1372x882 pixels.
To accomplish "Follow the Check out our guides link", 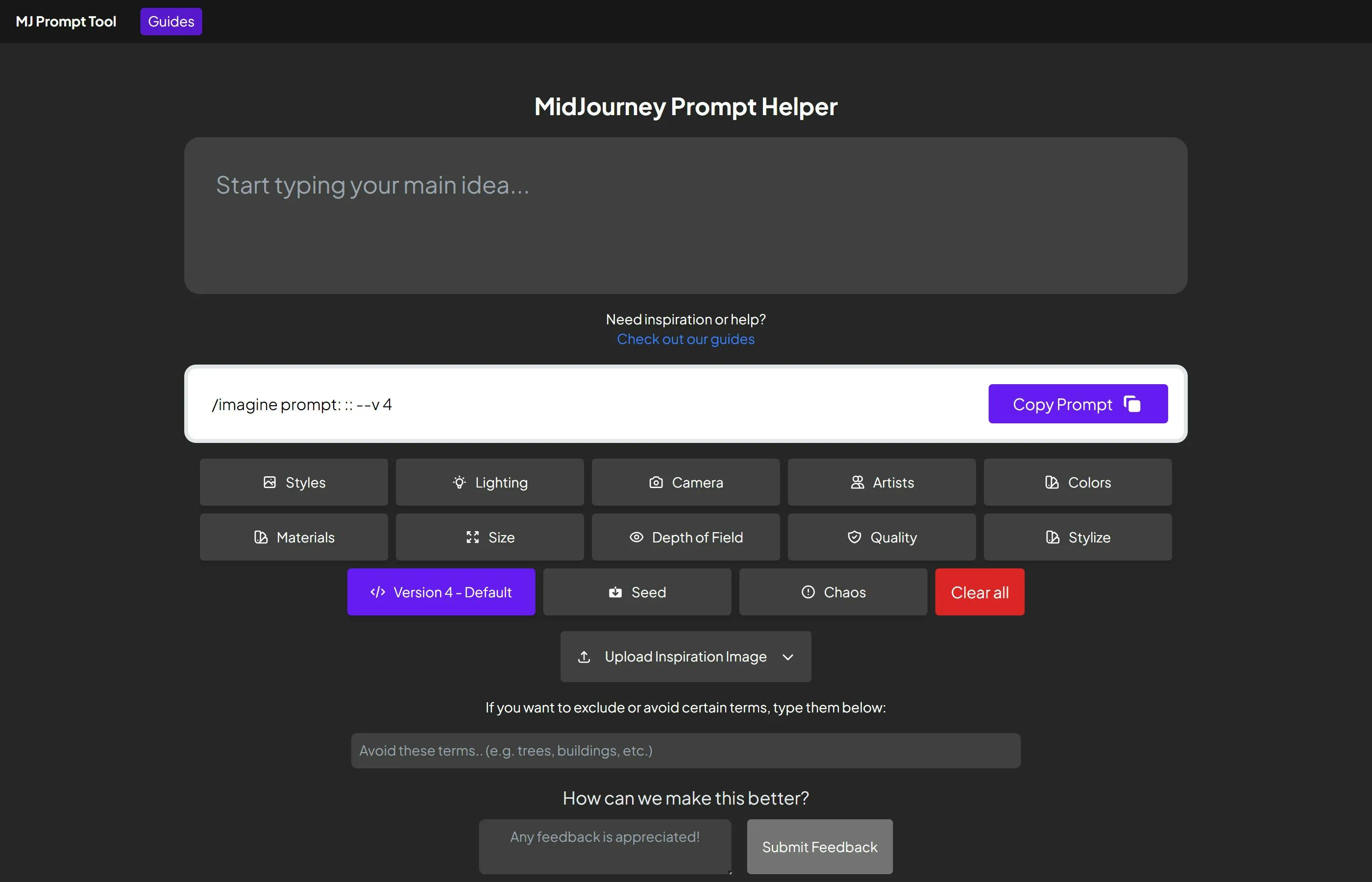I will pos(686,339).
